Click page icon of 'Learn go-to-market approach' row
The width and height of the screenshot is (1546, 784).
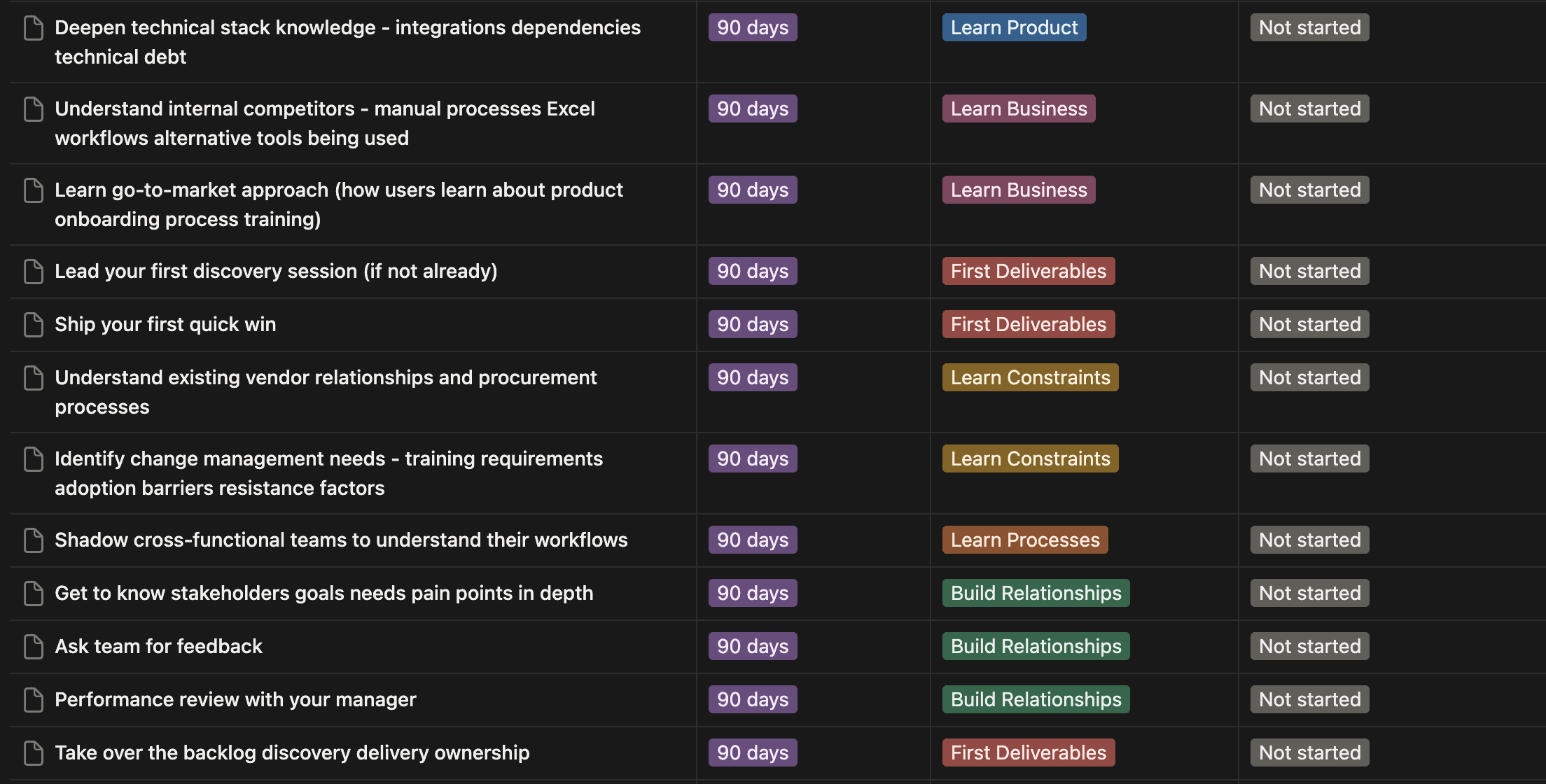(x=34, y=190)
